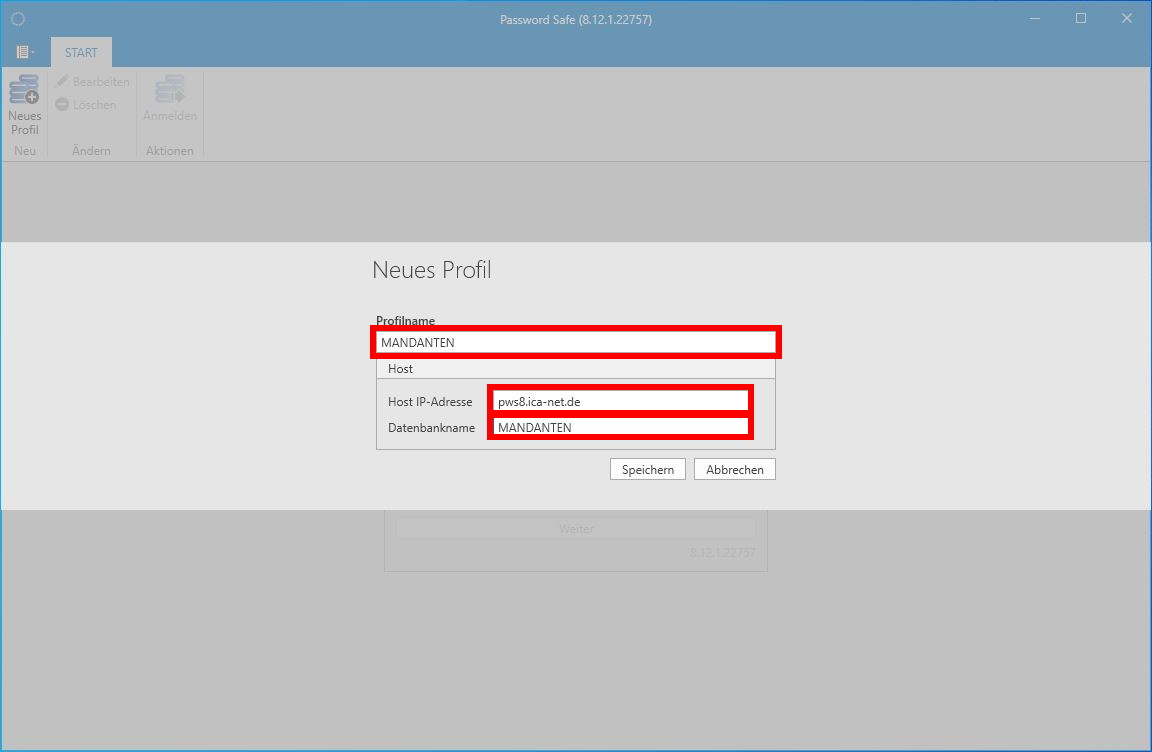Click the Neues Profil dialog heading
Screen dimensions: 1152x752
[x=431, y=270]
